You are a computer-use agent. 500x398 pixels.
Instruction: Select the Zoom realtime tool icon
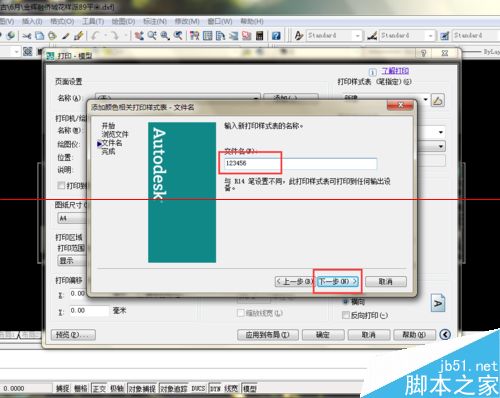(152, 36)
